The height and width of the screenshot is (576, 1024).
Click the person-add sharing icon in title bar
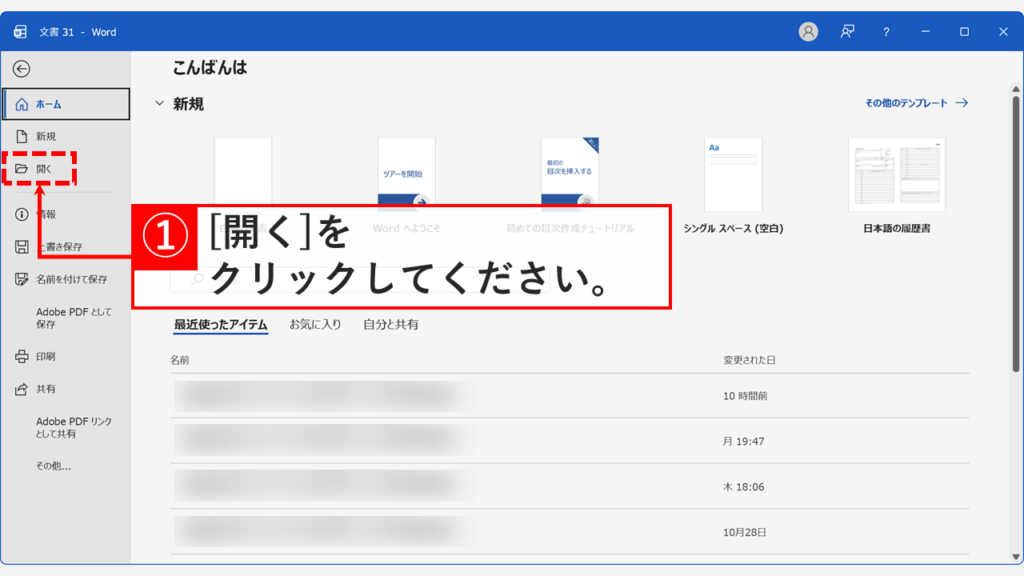(847, 31)
